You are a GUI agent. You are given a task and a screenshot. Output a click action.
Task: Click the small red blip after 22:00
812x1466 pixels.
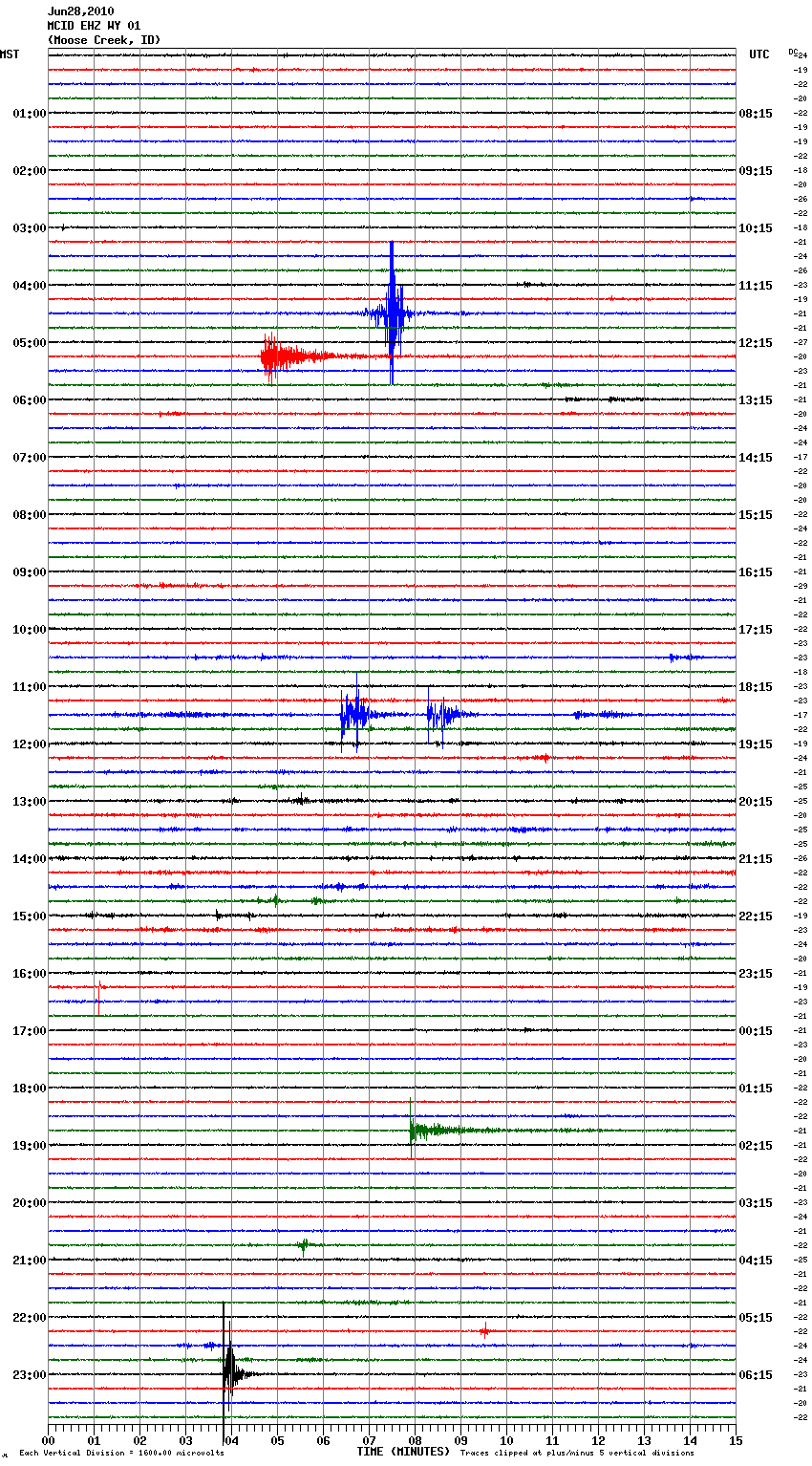point(485,1330)
